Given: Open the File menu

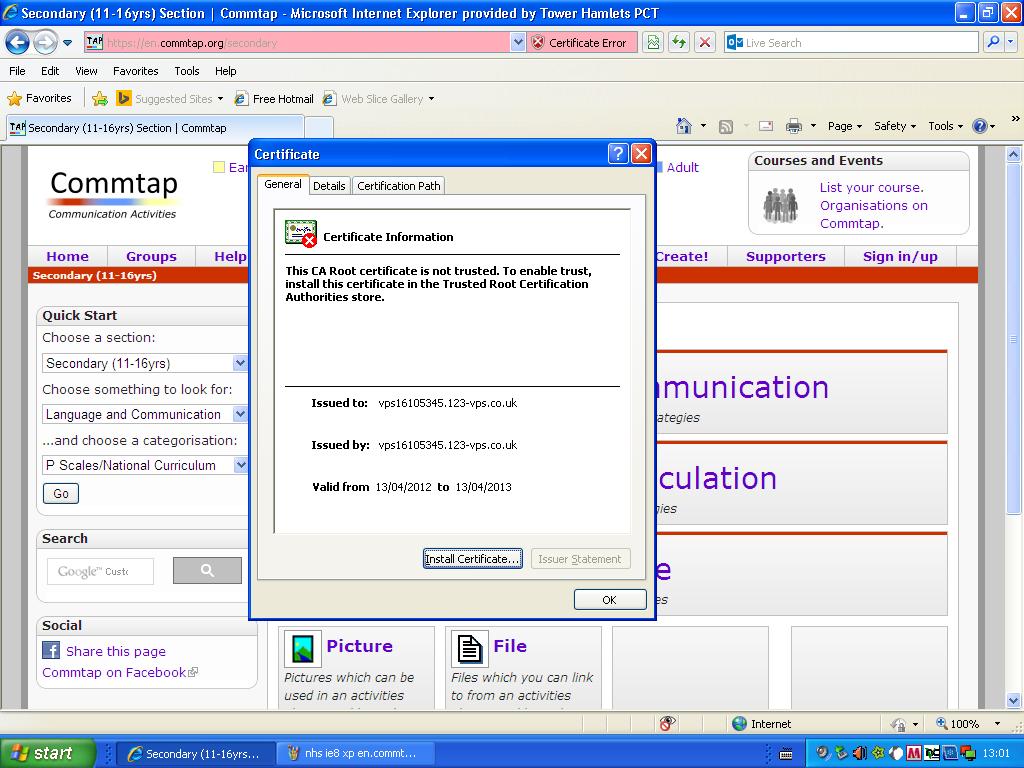Looking at the screenshot, I should pos(17,71).
